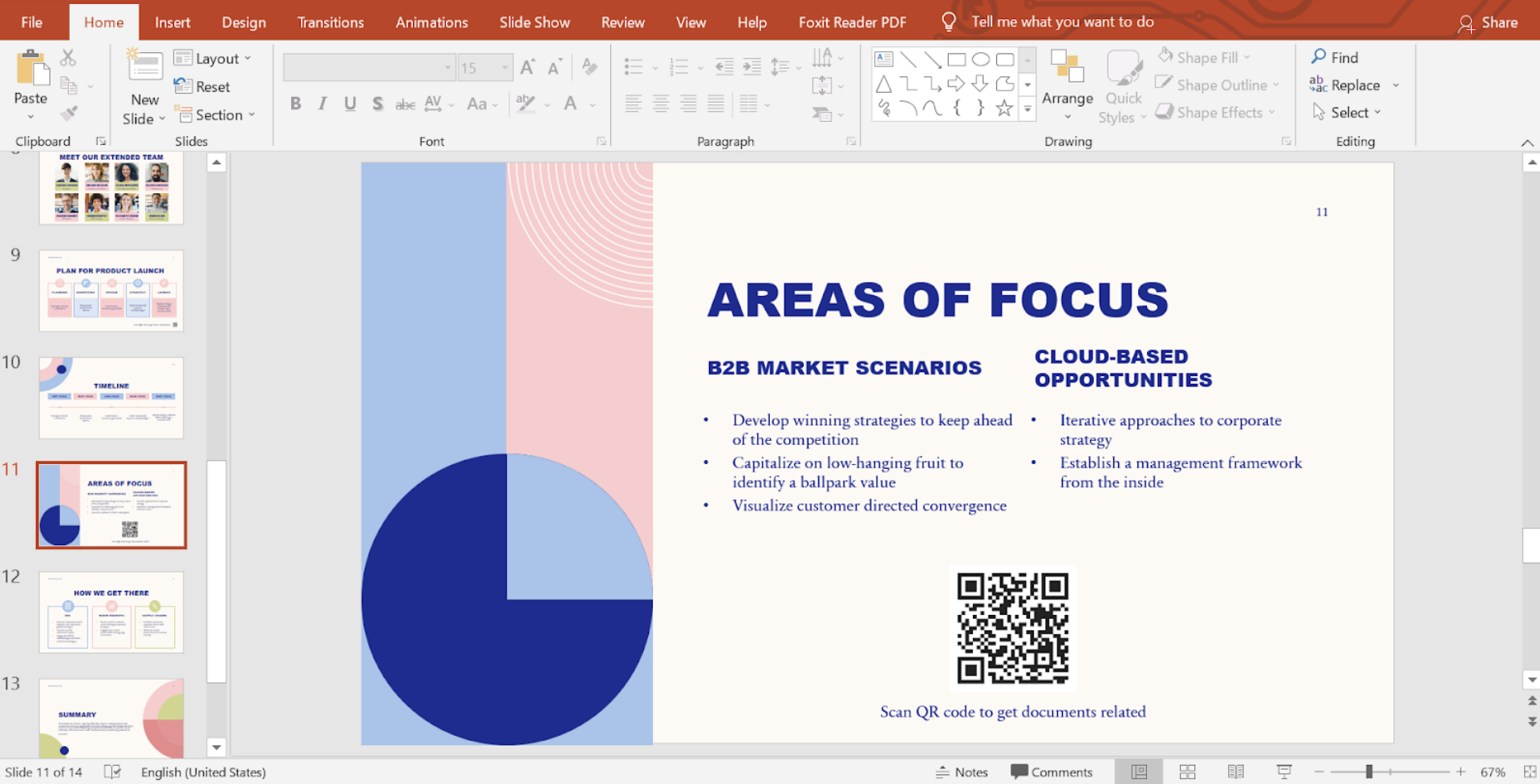The image size is (1540, 784).
Task: Click the Paste clipboard icon
Action: pyautogui.click(x=32, y=68)
